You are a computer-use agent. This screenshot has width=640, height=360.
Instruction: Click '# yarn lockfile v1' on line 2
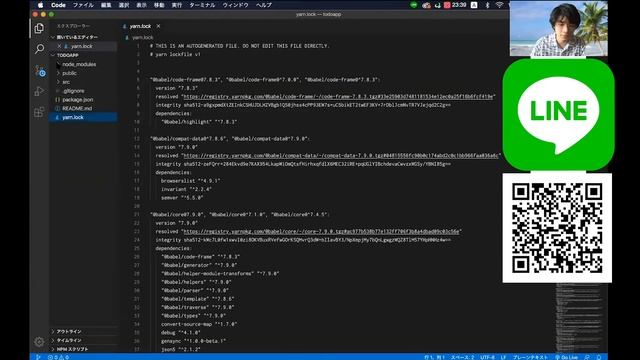175,54
